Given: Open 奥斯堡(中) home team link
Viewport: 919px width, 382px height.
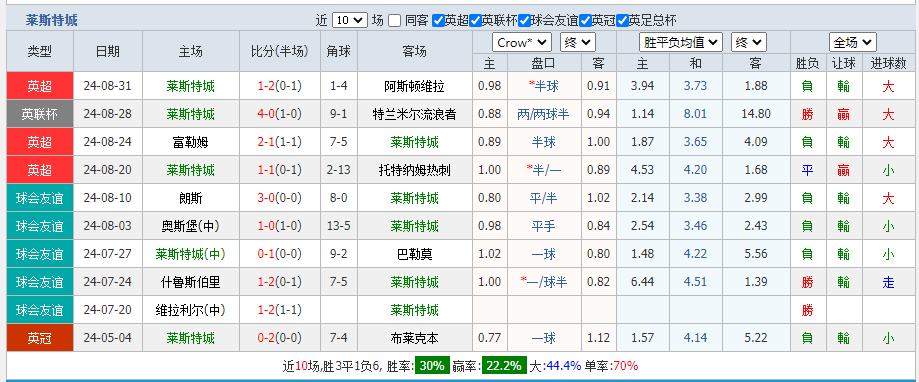Looking at the screenshot, I should [190, 226].
